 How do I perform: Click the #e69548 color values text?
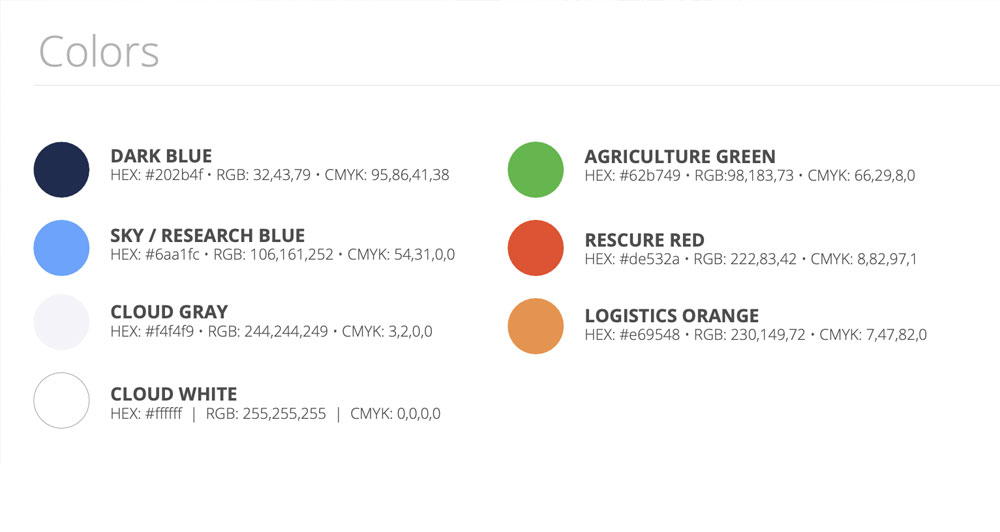point(755,335)
